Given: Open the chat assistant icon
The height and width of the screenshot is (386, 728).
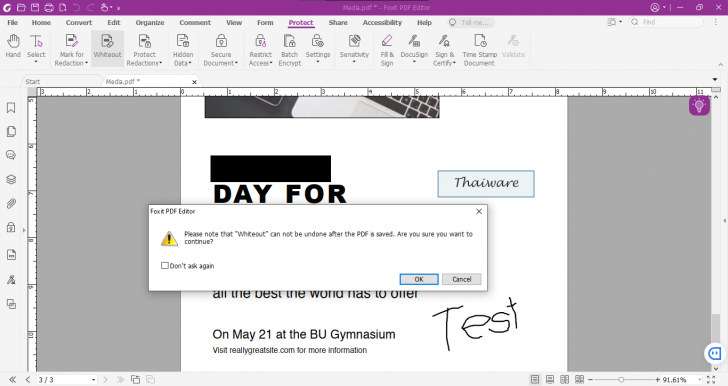Looking at the screenshot, I should (x=715, y=353).
